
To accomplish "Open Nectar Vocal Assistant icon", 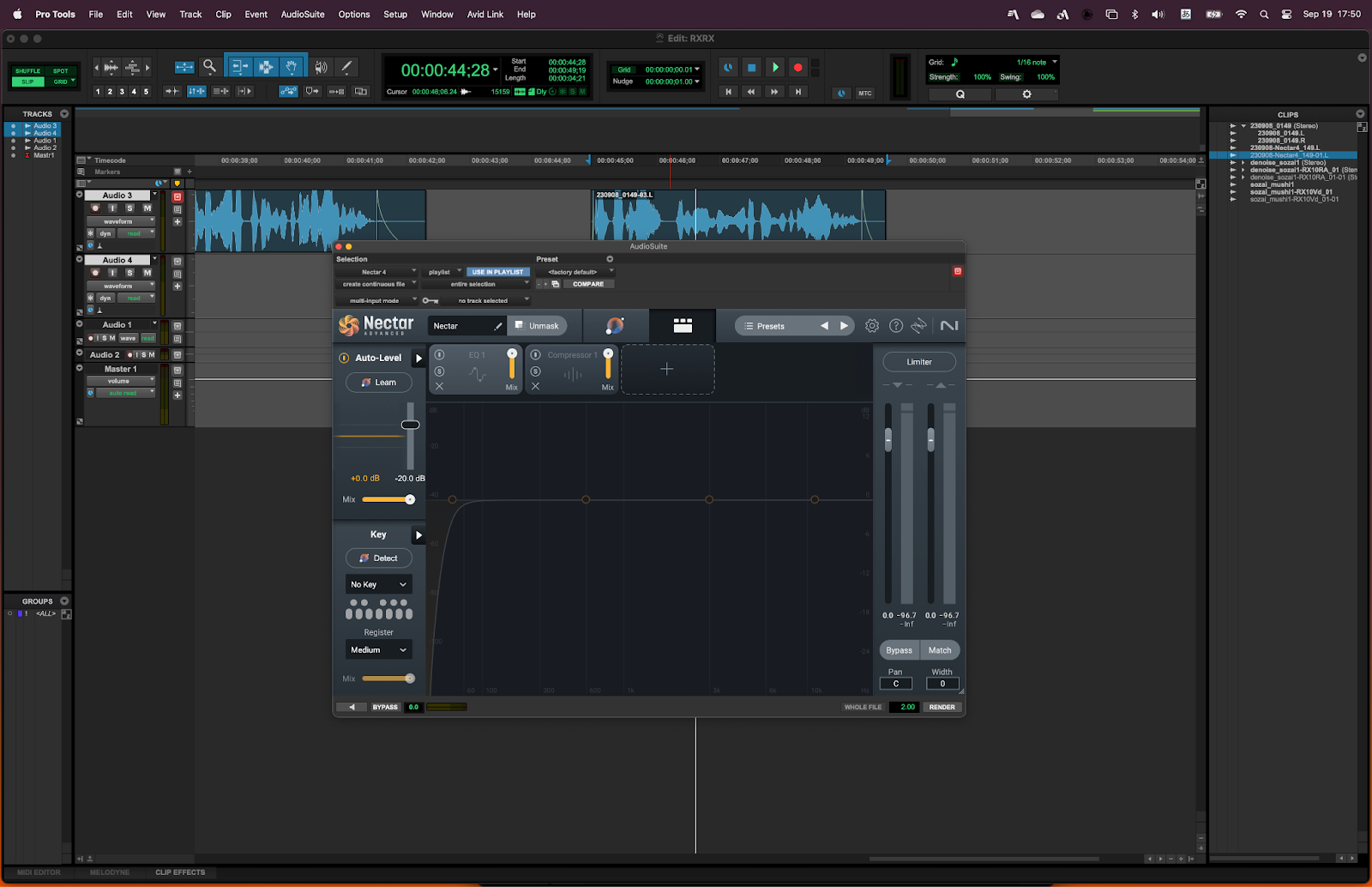I will pyautogui.click(x=615, y=325).
